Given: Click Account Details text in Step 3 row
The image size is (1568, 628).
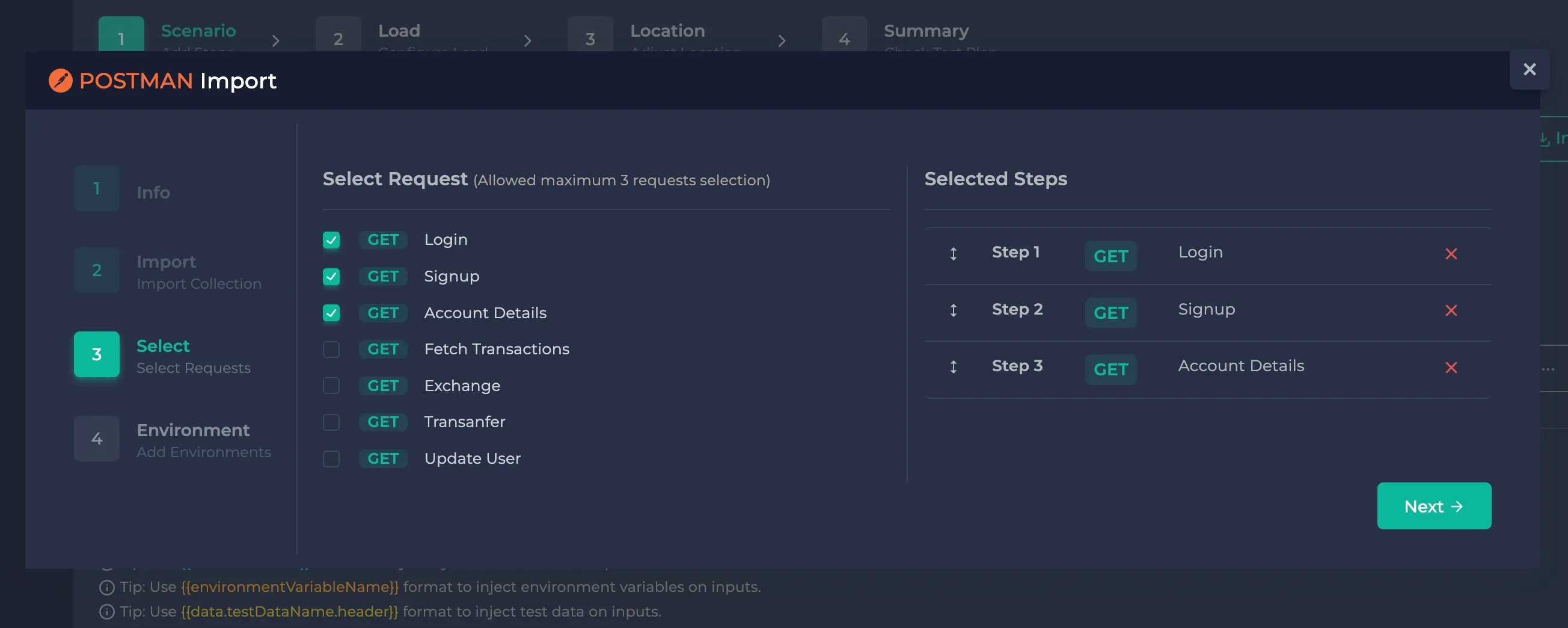Looking at the screenshot, I should [1240, 366].
